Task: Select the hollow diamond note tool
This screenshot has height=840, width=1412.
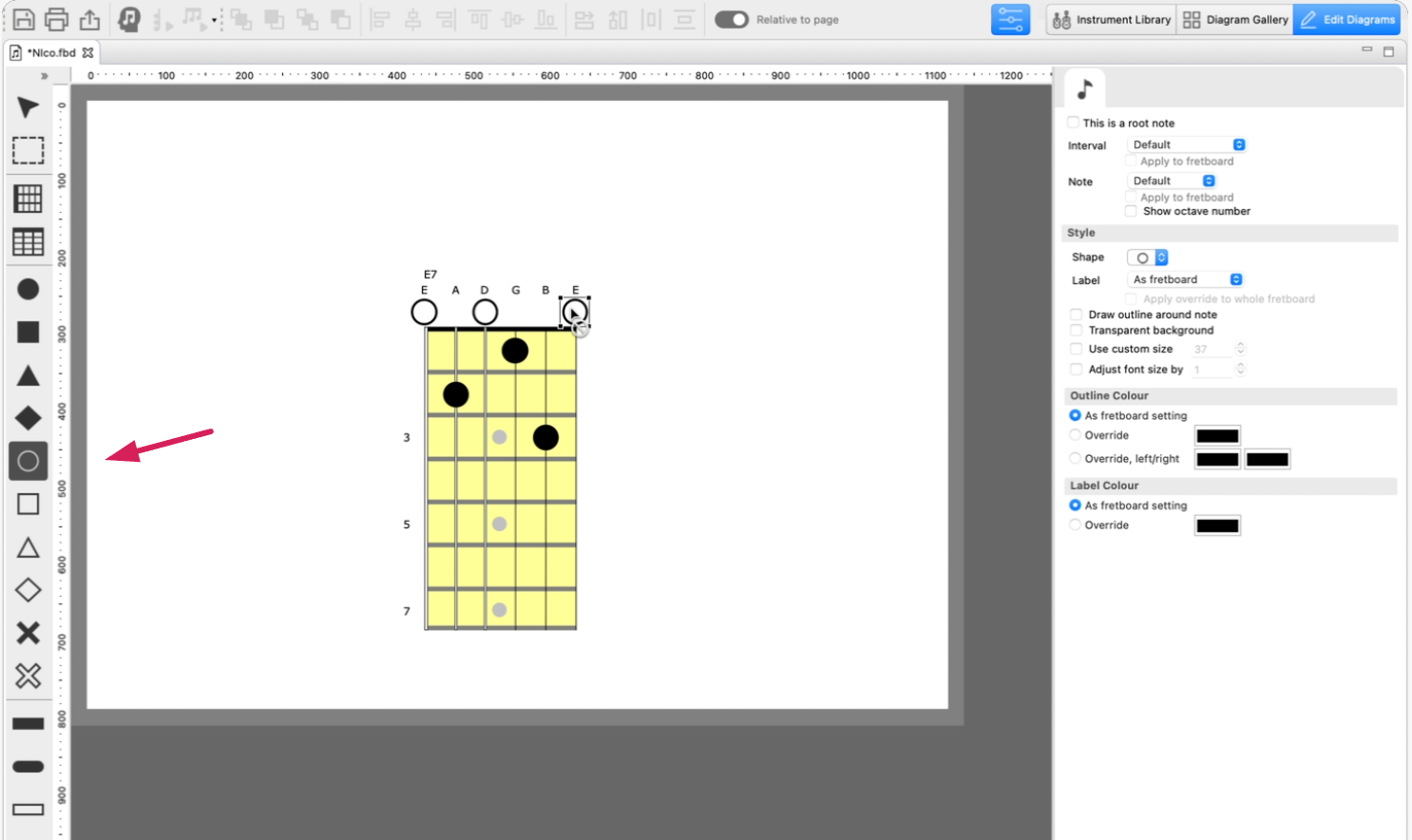Action: 28,590
